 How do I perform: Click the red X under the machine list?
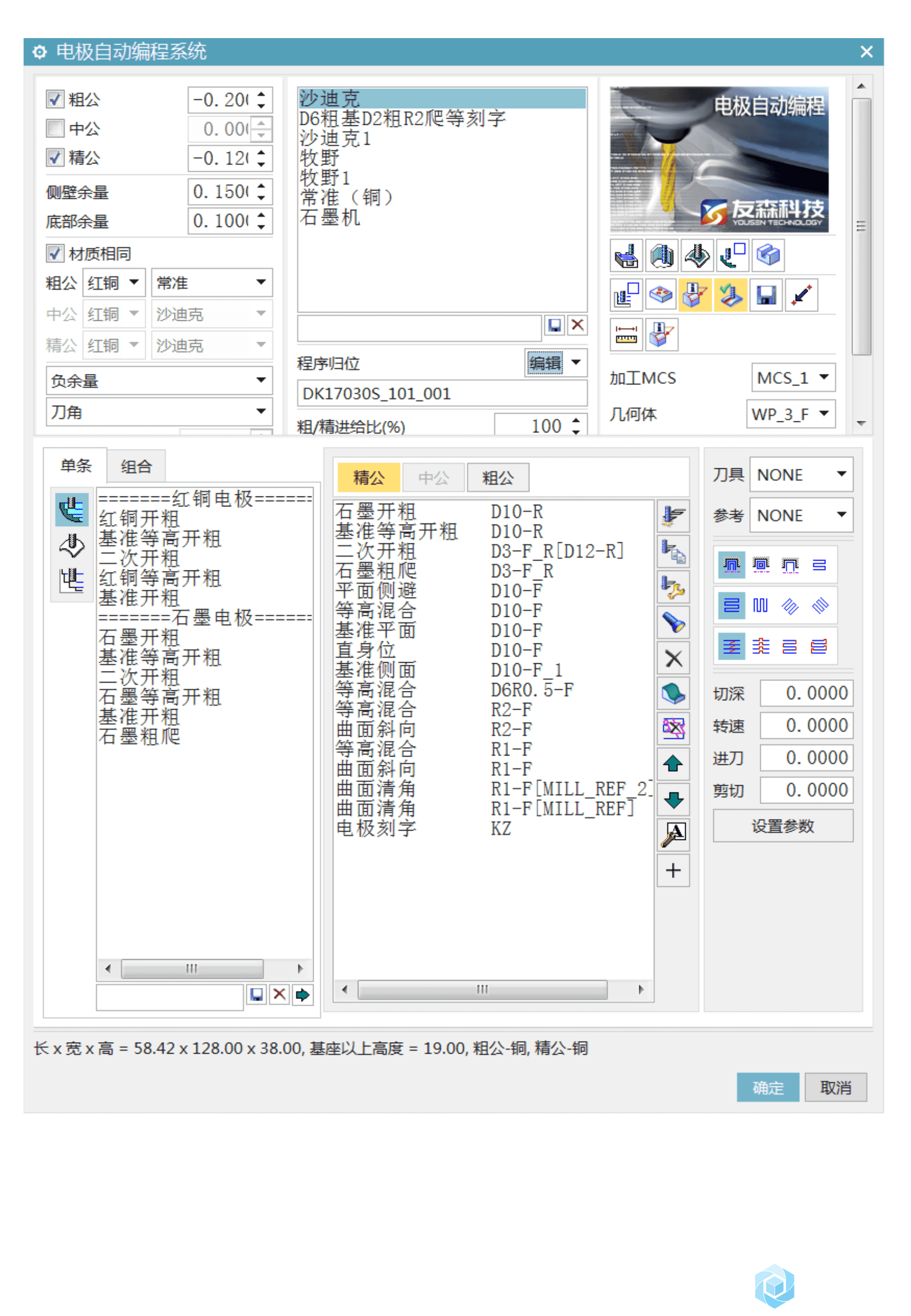click(x=577, y=325)
